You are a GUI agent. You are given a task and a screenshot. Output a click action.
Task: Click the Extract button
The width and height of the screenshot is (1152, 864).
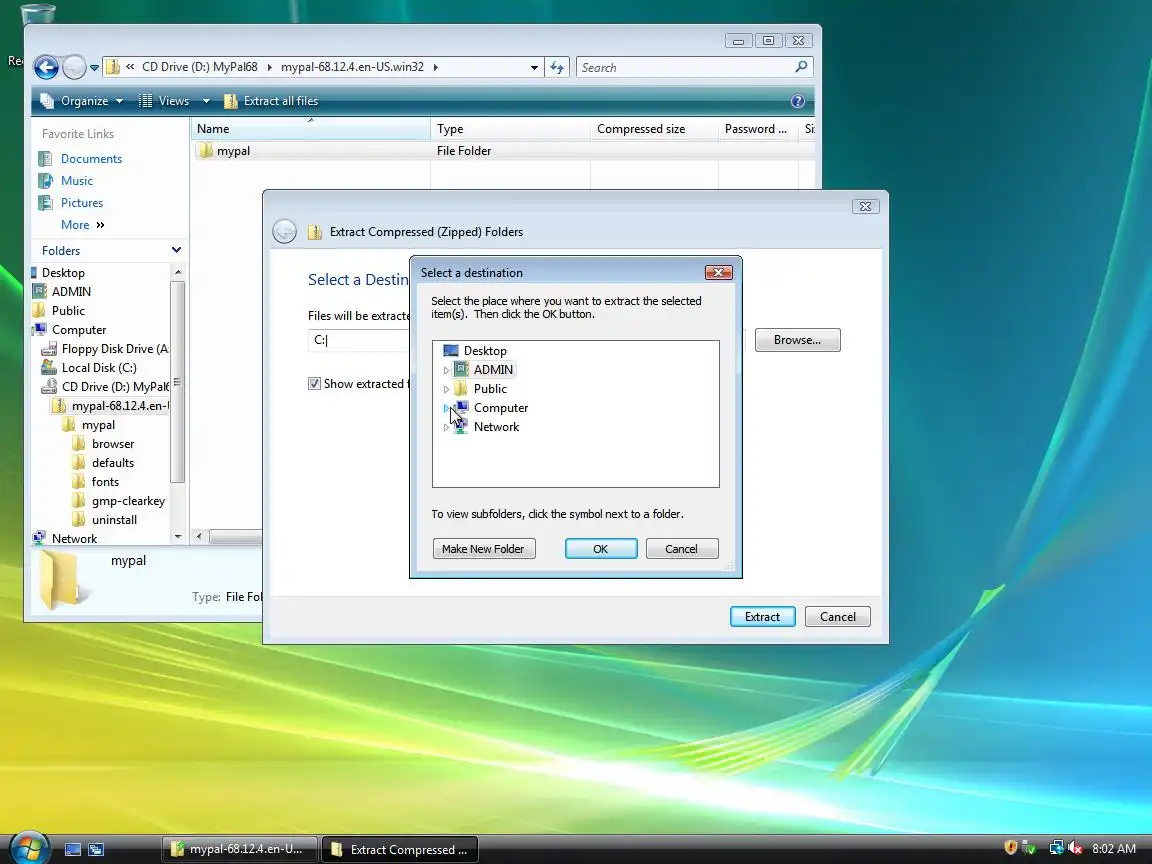762,616
